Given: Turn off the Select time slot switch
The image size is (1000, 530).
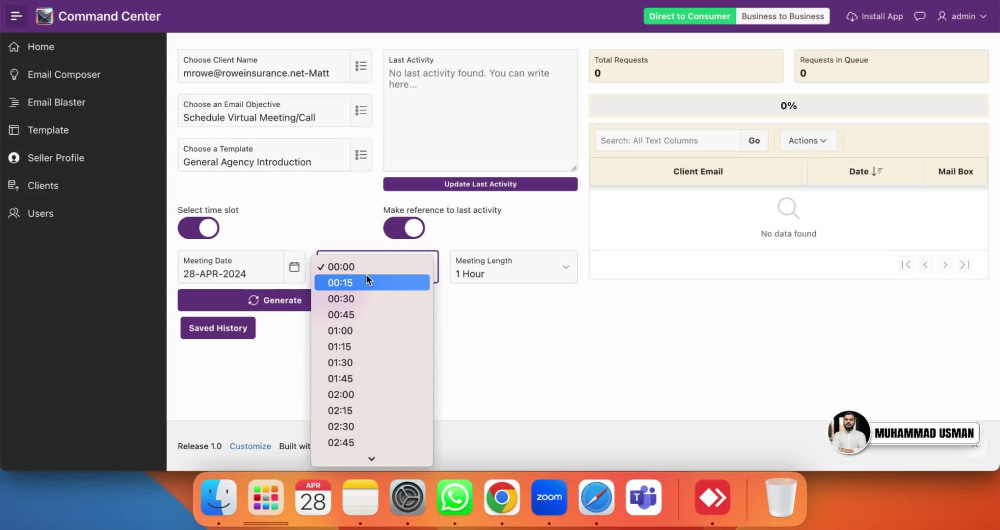Looking at the screenshot, I should (198, 228).
